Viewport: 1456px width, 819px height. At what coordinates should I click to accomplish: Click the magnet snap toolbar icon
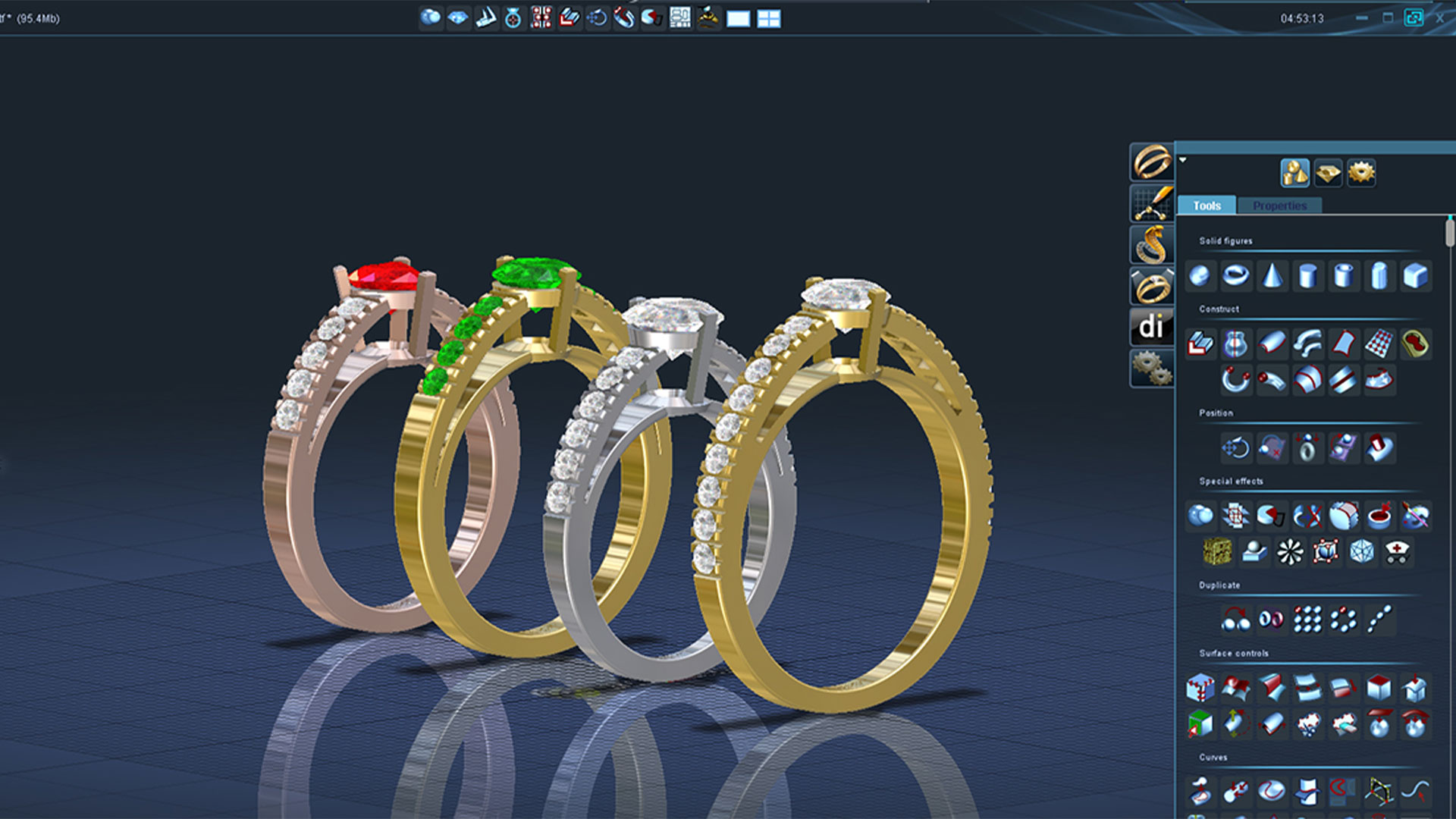click(x=624, y=18)
